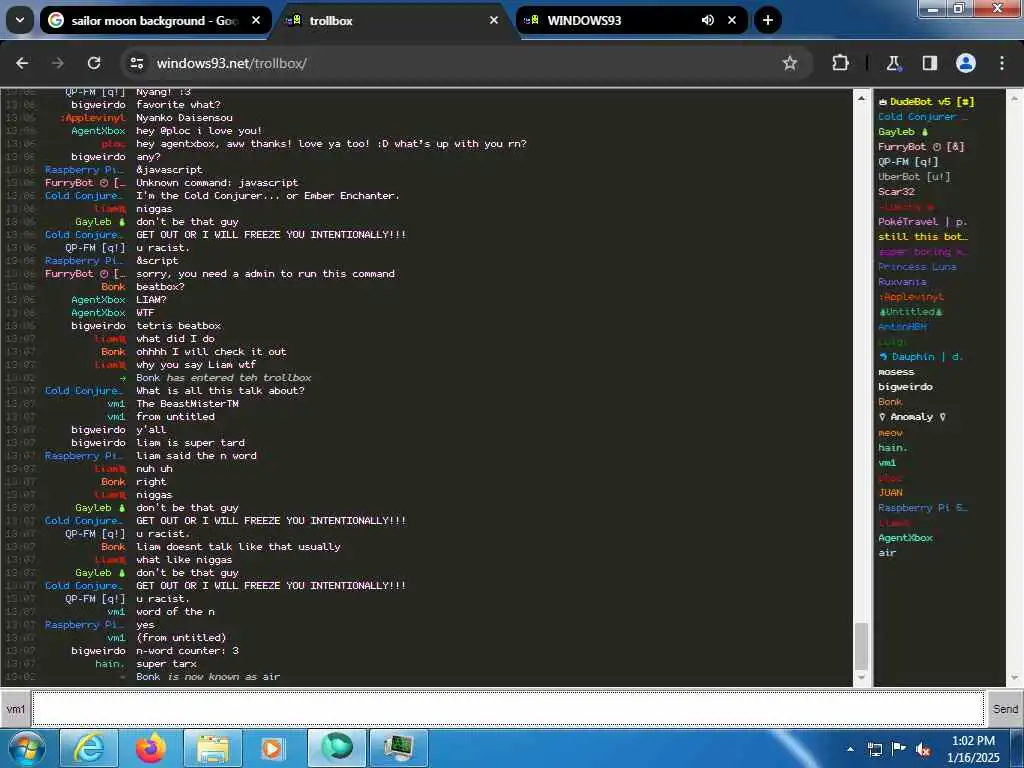Go forward to next page
The width and height of the screenshot is (1024, 768).
[x=57, y=63]
